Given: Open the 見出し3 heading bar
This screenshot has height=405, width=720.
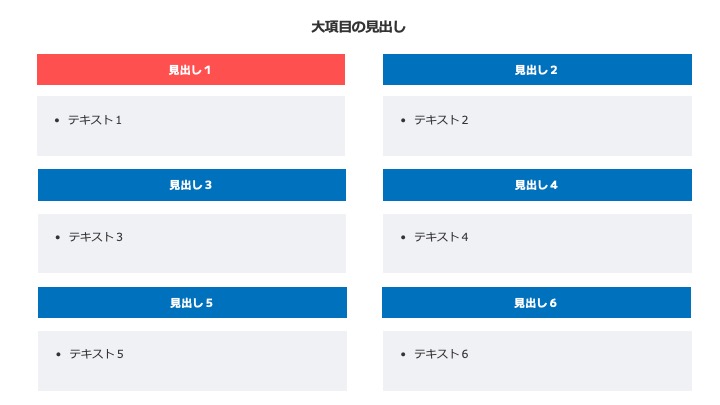Looking at the screenshot, I should 192,185.
